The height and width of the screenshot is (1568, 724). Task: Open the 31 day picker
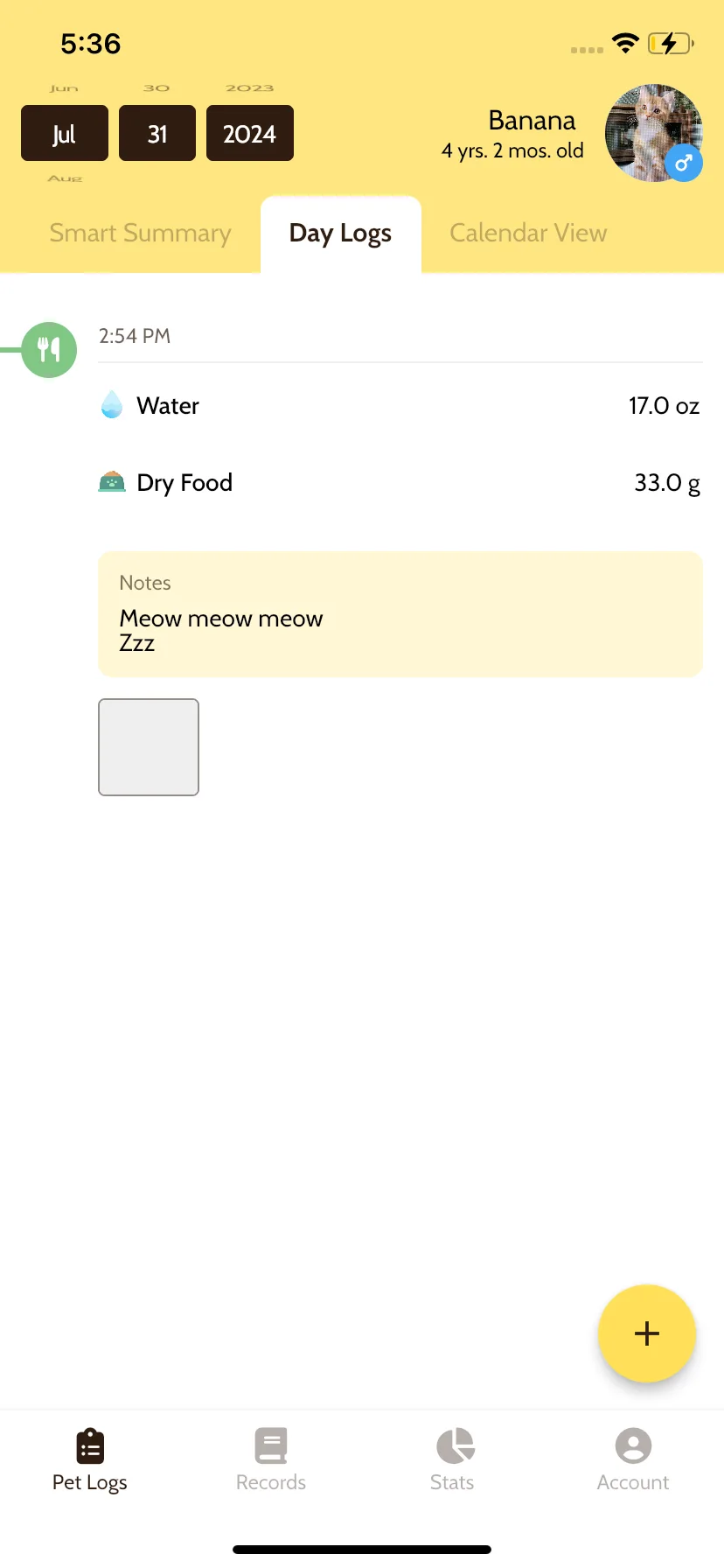click(x=157, y=133)
